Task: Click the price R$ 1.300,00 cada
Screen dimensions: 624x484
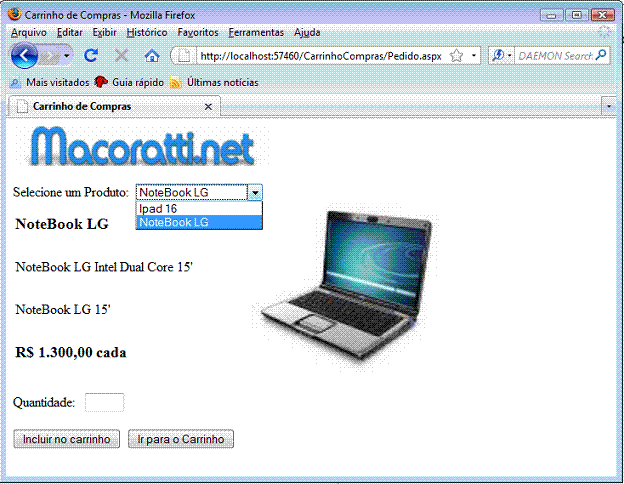Action: (71, 352)
